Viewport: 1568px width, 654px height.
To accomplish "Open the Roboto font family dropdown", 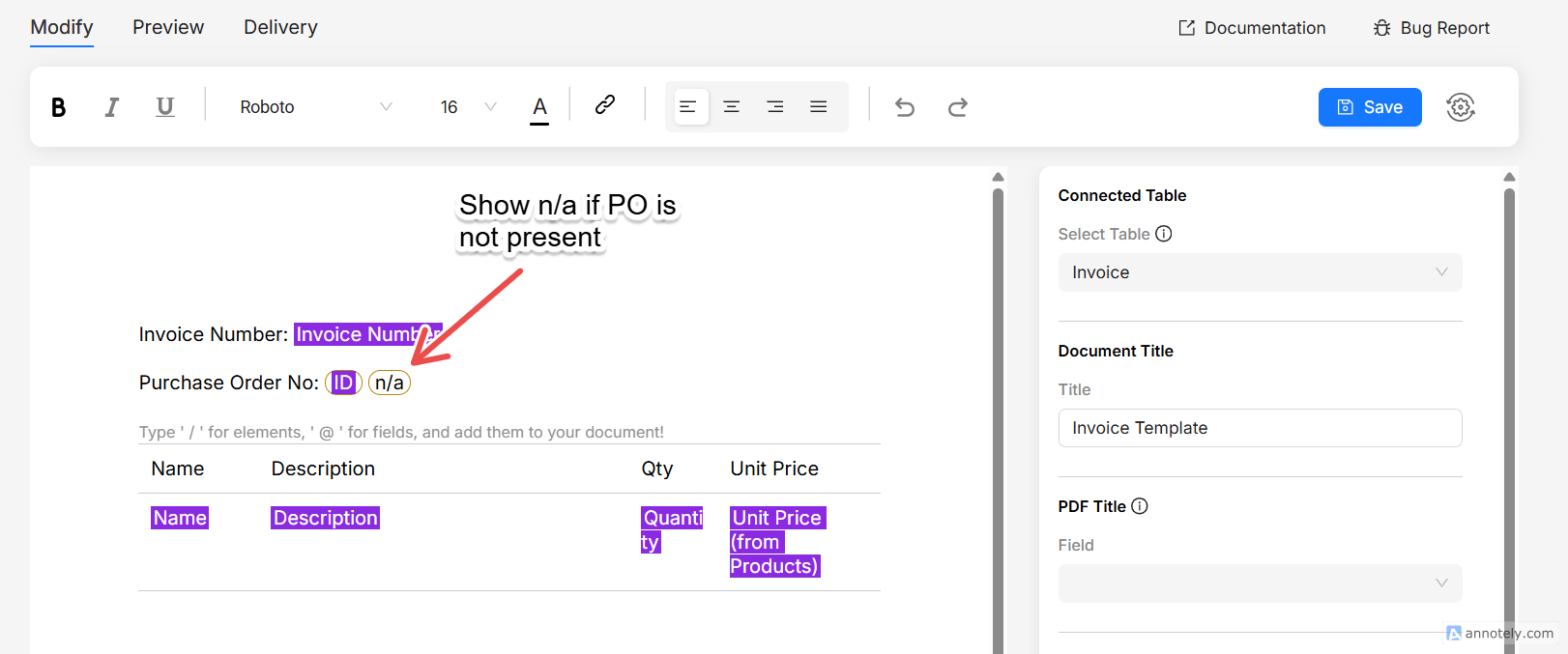I will 316,107.
